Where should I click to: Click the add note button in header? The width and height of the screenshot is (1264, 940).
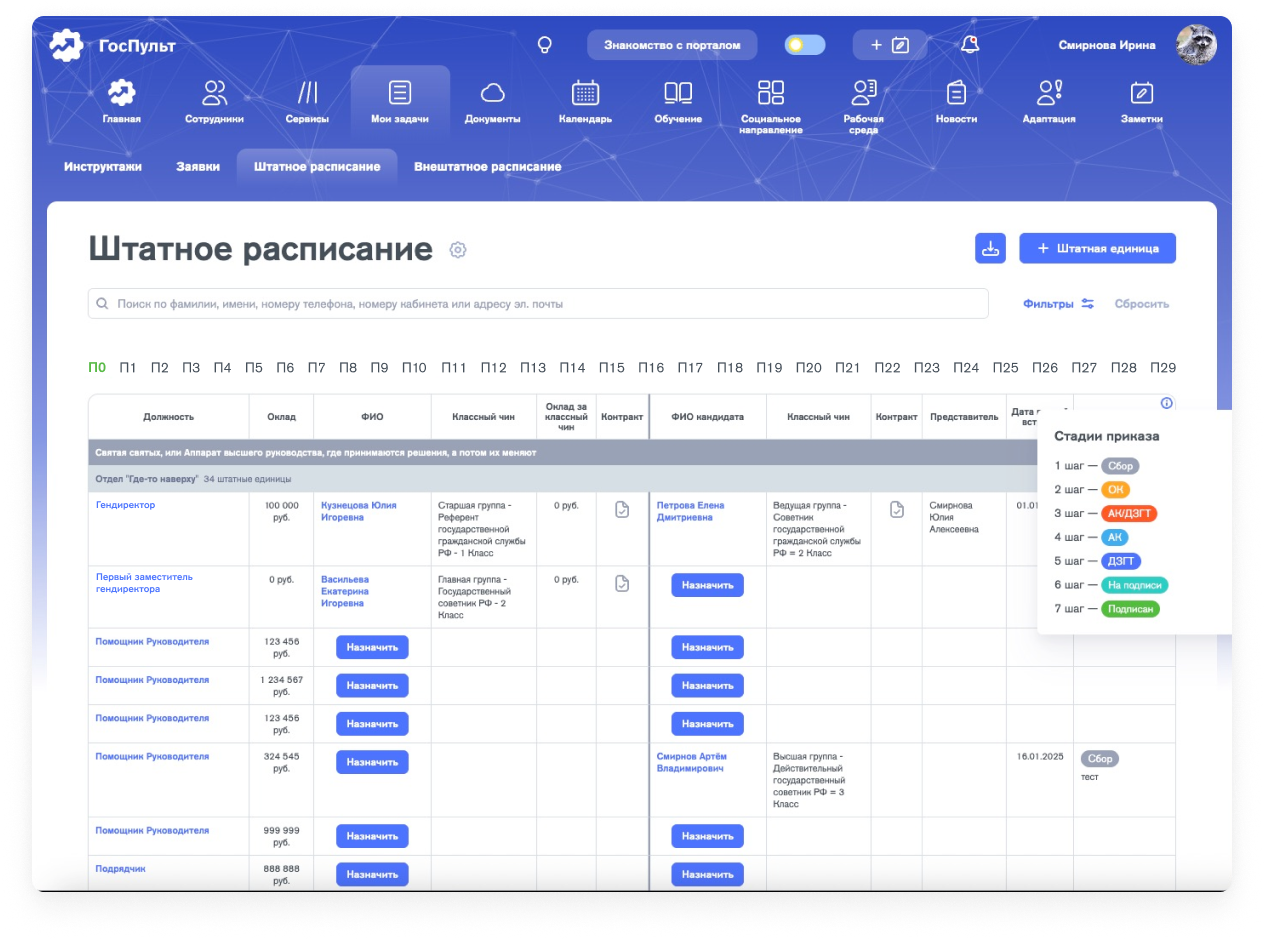(889, 45)
